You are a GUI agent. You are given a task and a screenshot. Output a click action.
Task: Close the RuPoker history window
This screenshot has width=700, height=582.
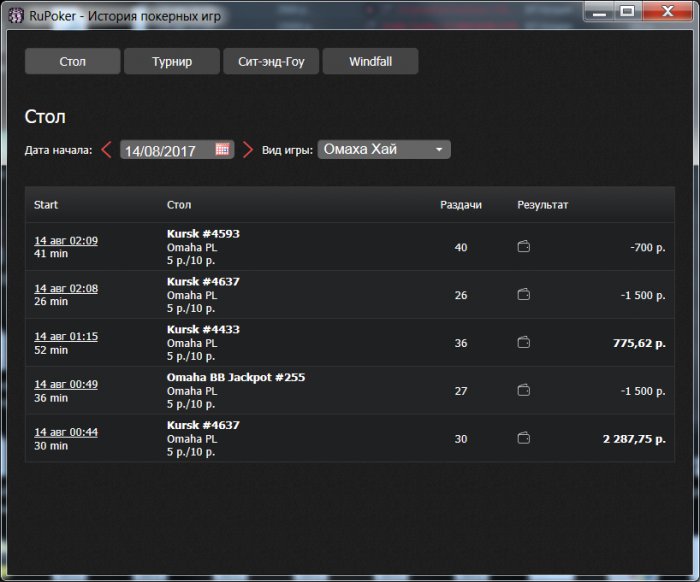pos(667,11)
